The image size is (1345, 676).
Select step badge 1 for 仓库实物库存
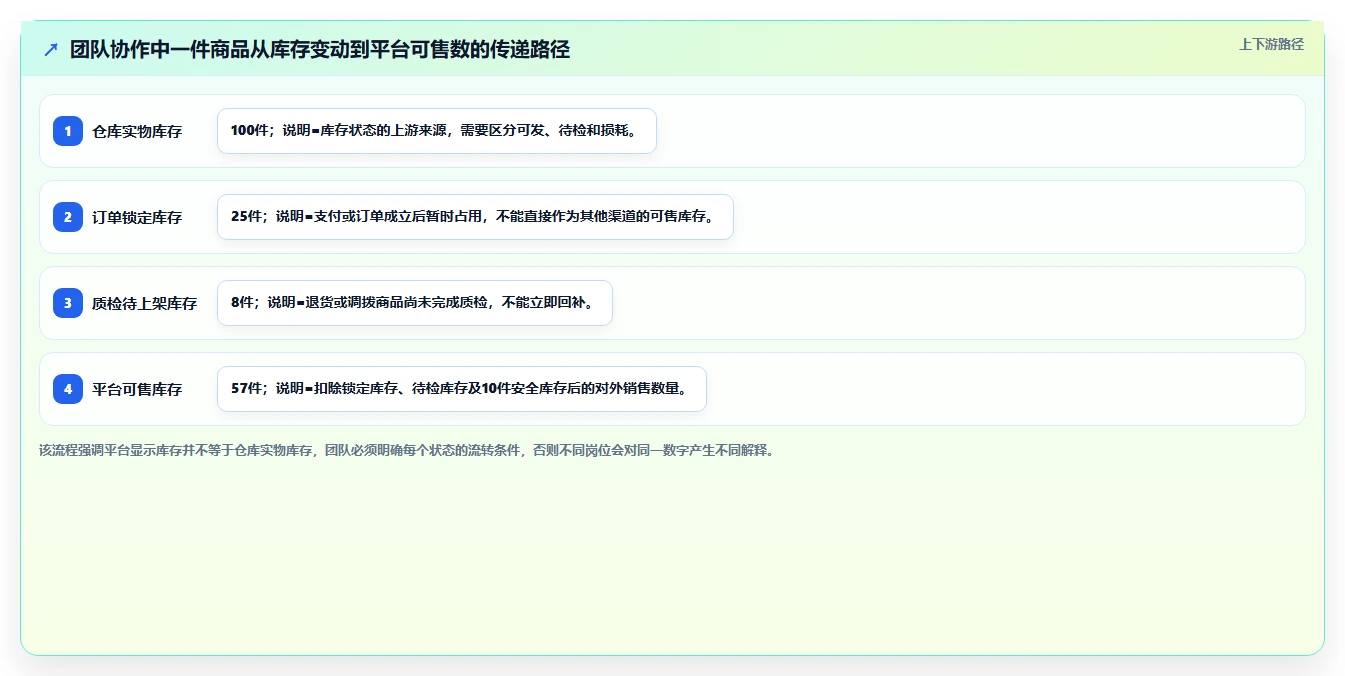tap(68, 131)
